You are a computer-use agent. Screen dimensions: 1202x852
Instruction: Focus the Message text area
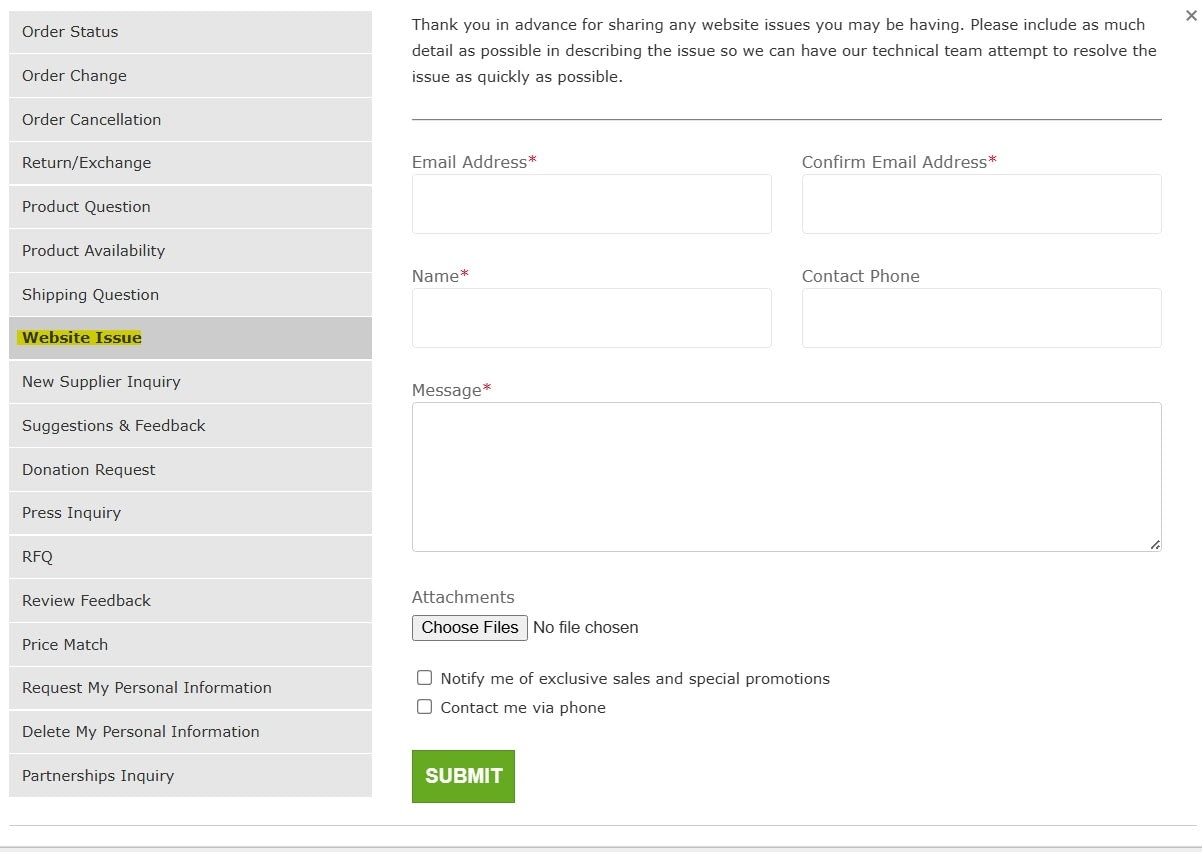pyautogui.click(x=786, y=476)
